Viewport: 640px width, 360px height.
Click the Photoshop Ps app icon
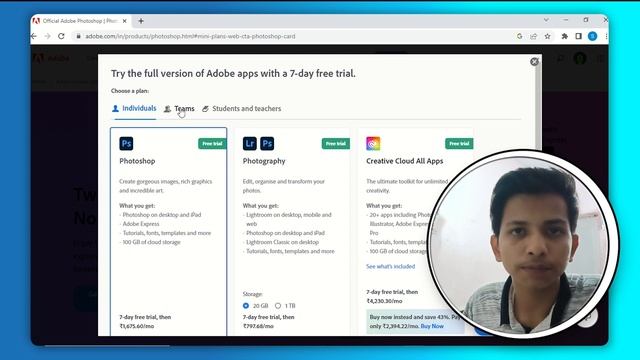click(x=126, y=144)
